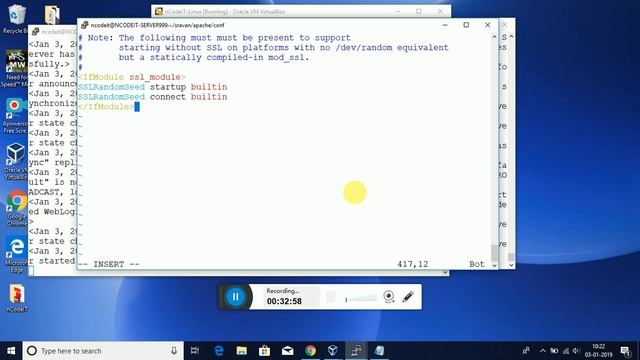Open the Need for Speed desktop shortcut
This screenshot has width=640, height=360.
click(16, 69)
